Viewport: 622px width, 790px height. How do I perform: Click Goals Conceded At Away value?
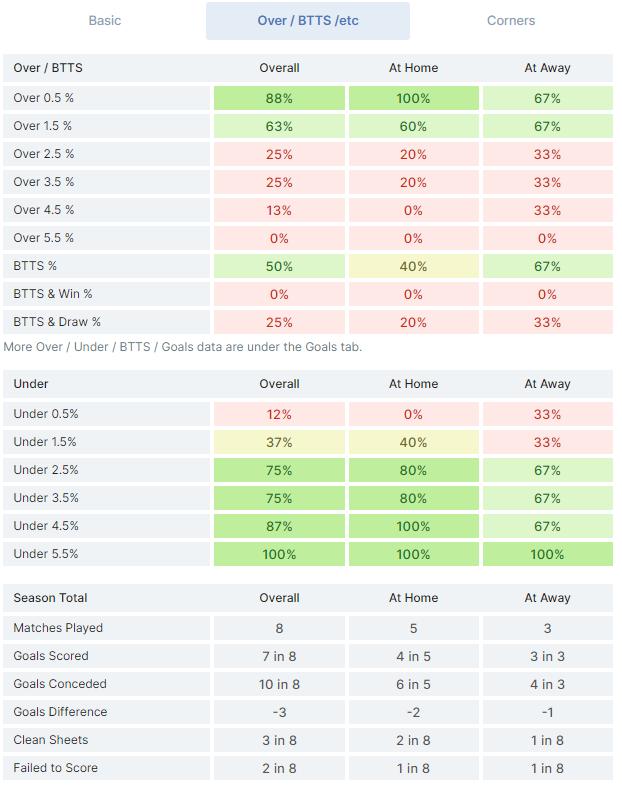547,685
